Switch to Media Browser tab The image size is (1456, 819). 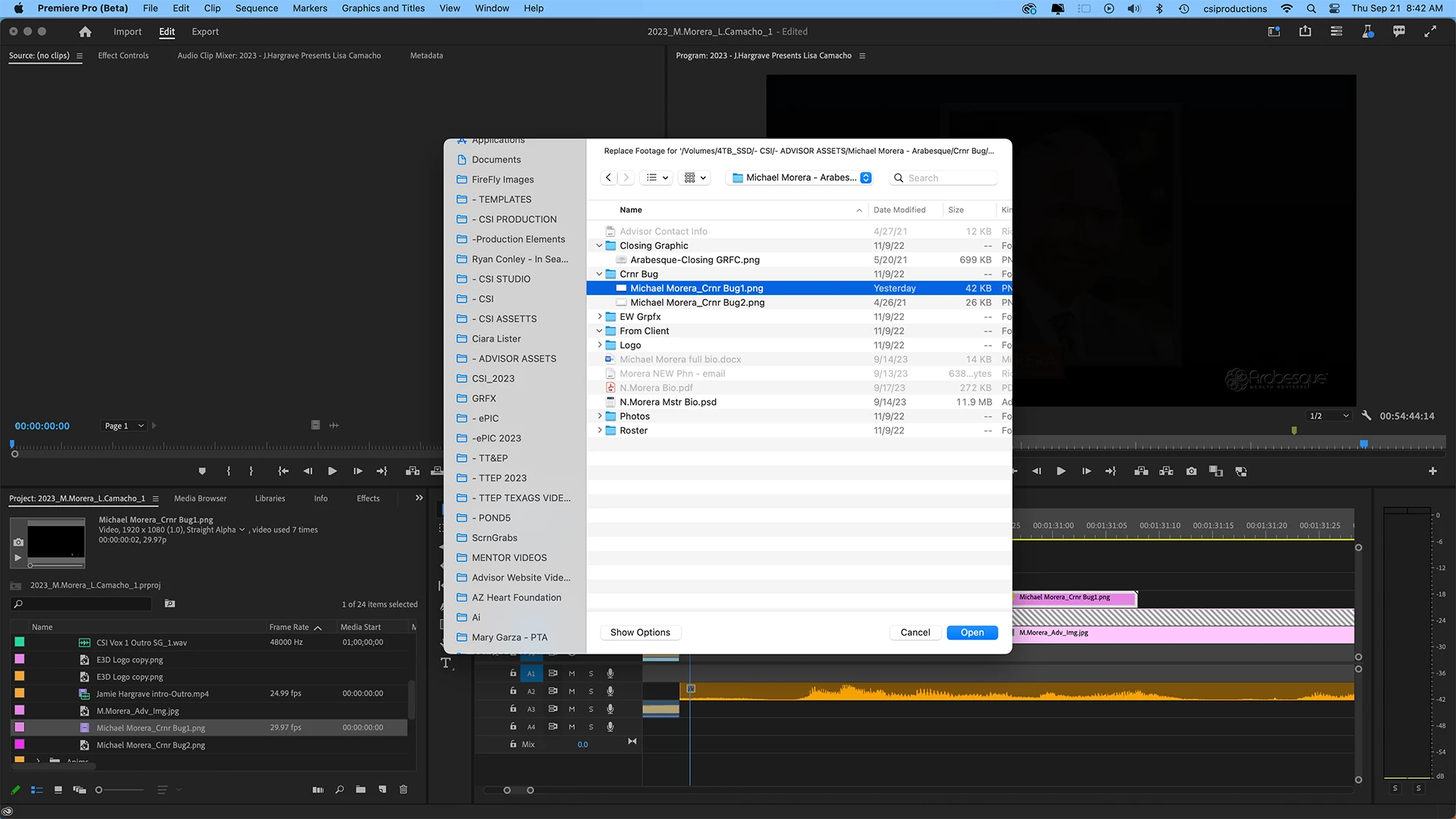[x=200, y=498]
